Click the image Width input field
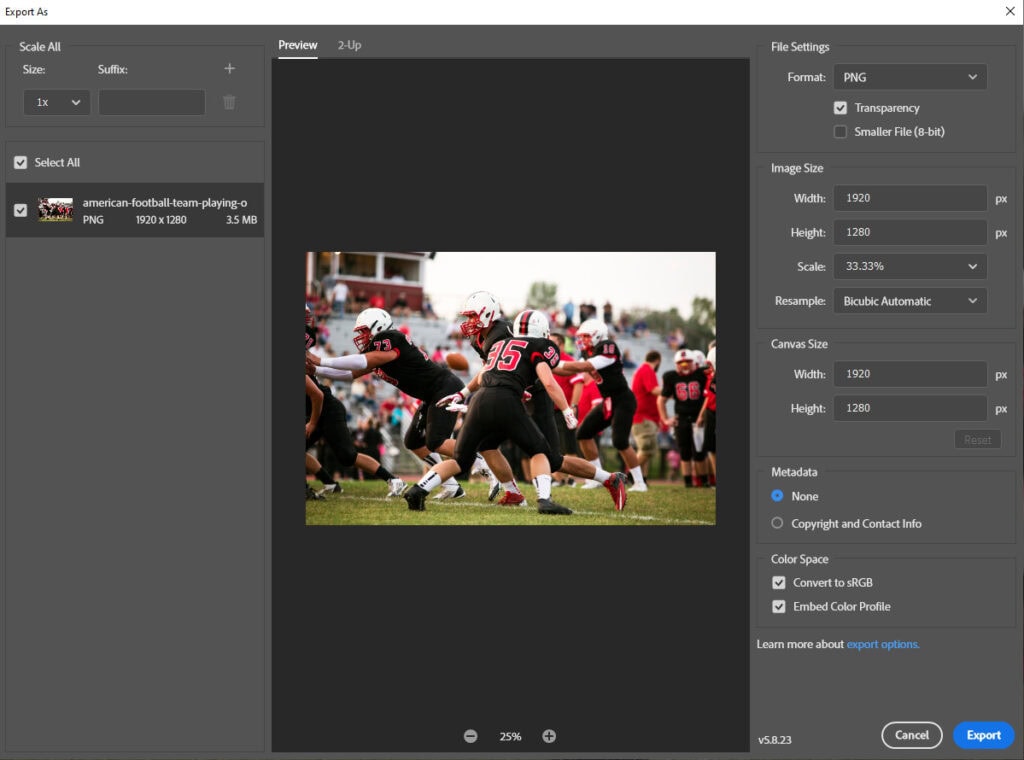This screenshot has width=1024, height=760. (x=909, y=198)
